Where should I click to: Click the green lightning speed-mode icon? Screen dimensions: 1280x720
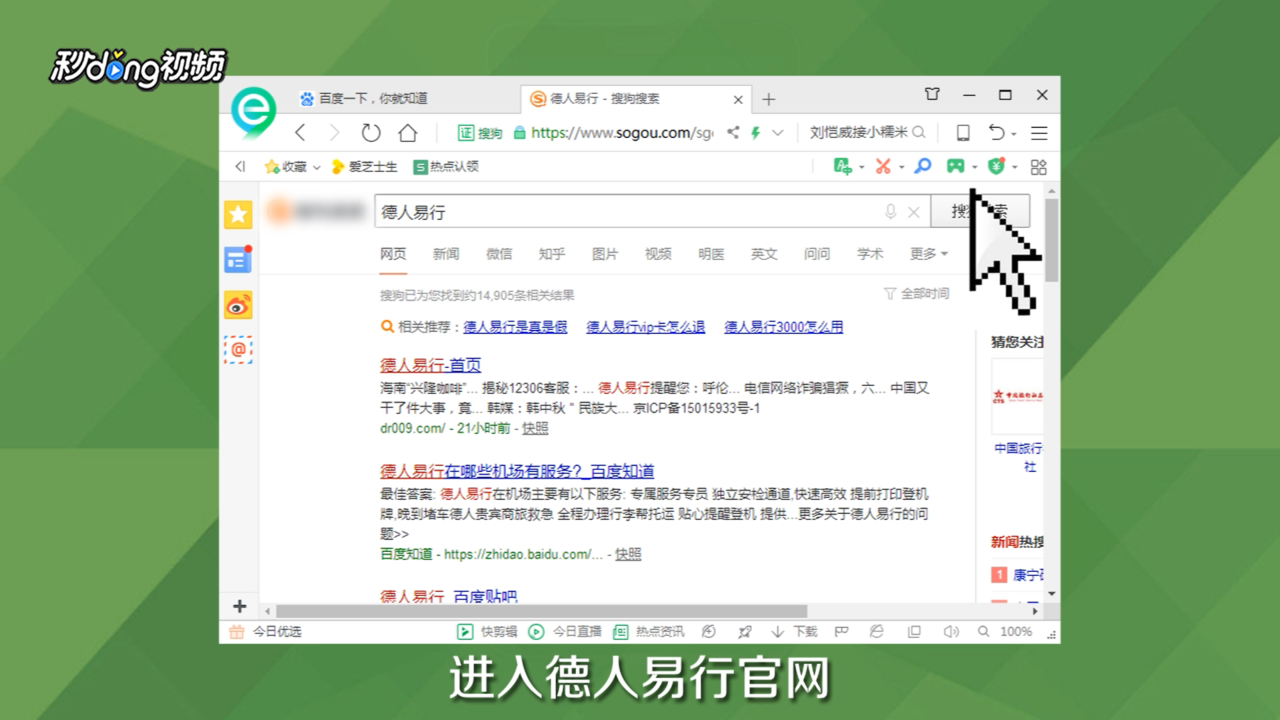pyautogui.click(x=756, y=132)
